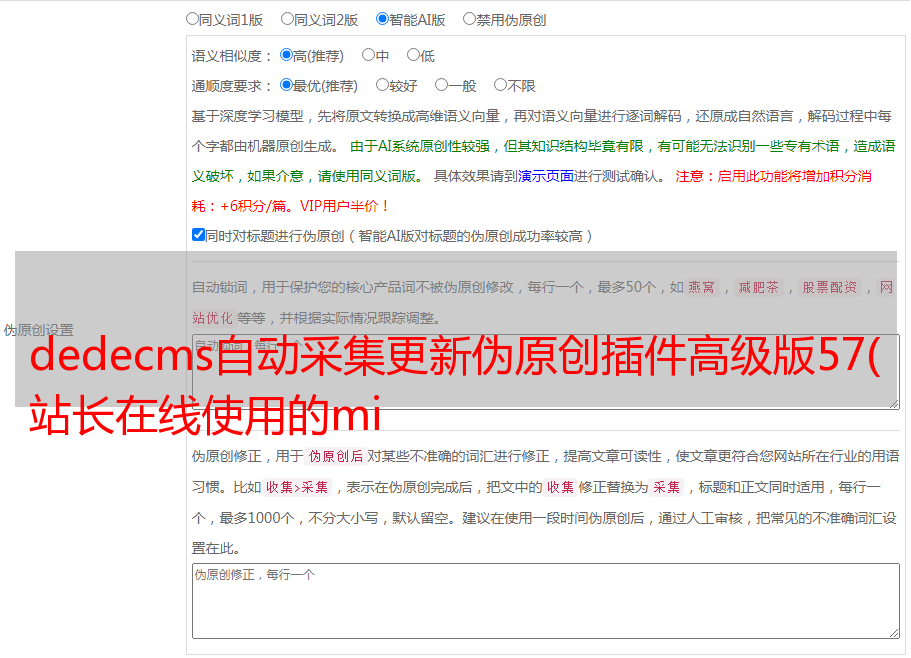
Task: Set 语义相似度 to 低
Action: [x=413, y=55]
